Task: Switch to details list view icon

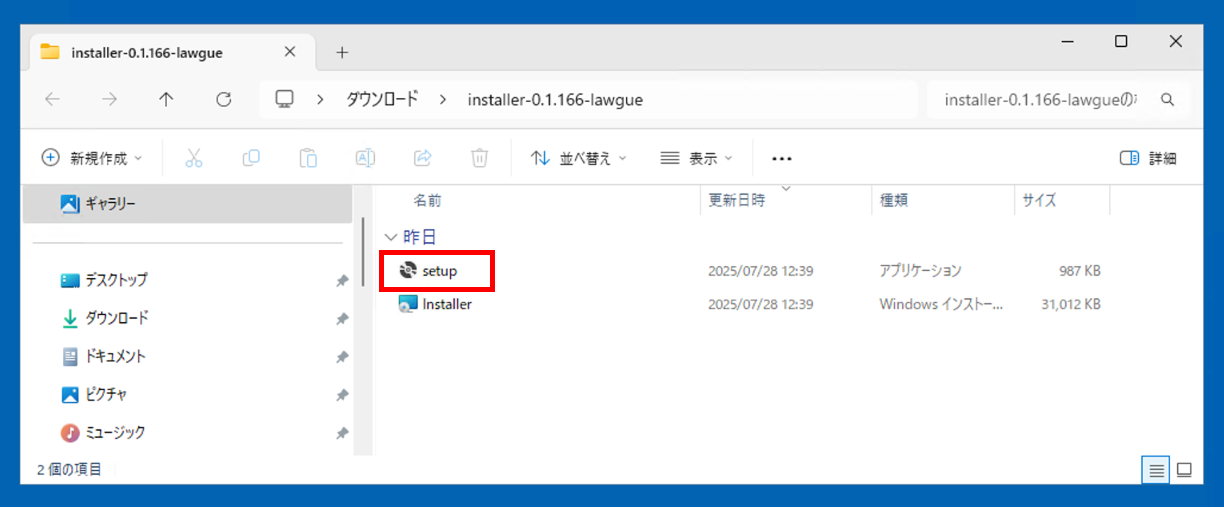Action: [1157, 470]
